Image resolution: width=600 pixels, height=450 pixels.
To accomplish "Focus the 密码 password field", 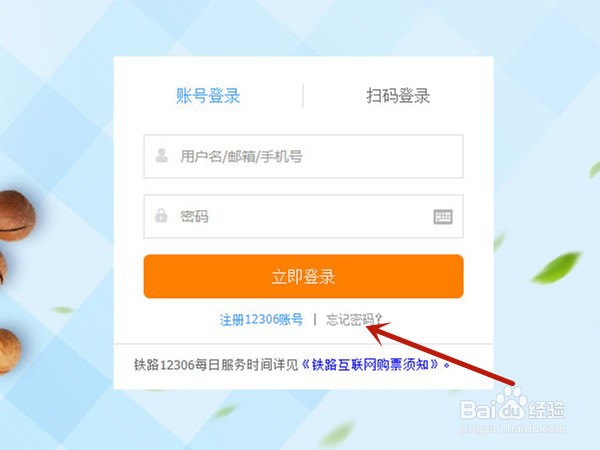I will 303,216.
